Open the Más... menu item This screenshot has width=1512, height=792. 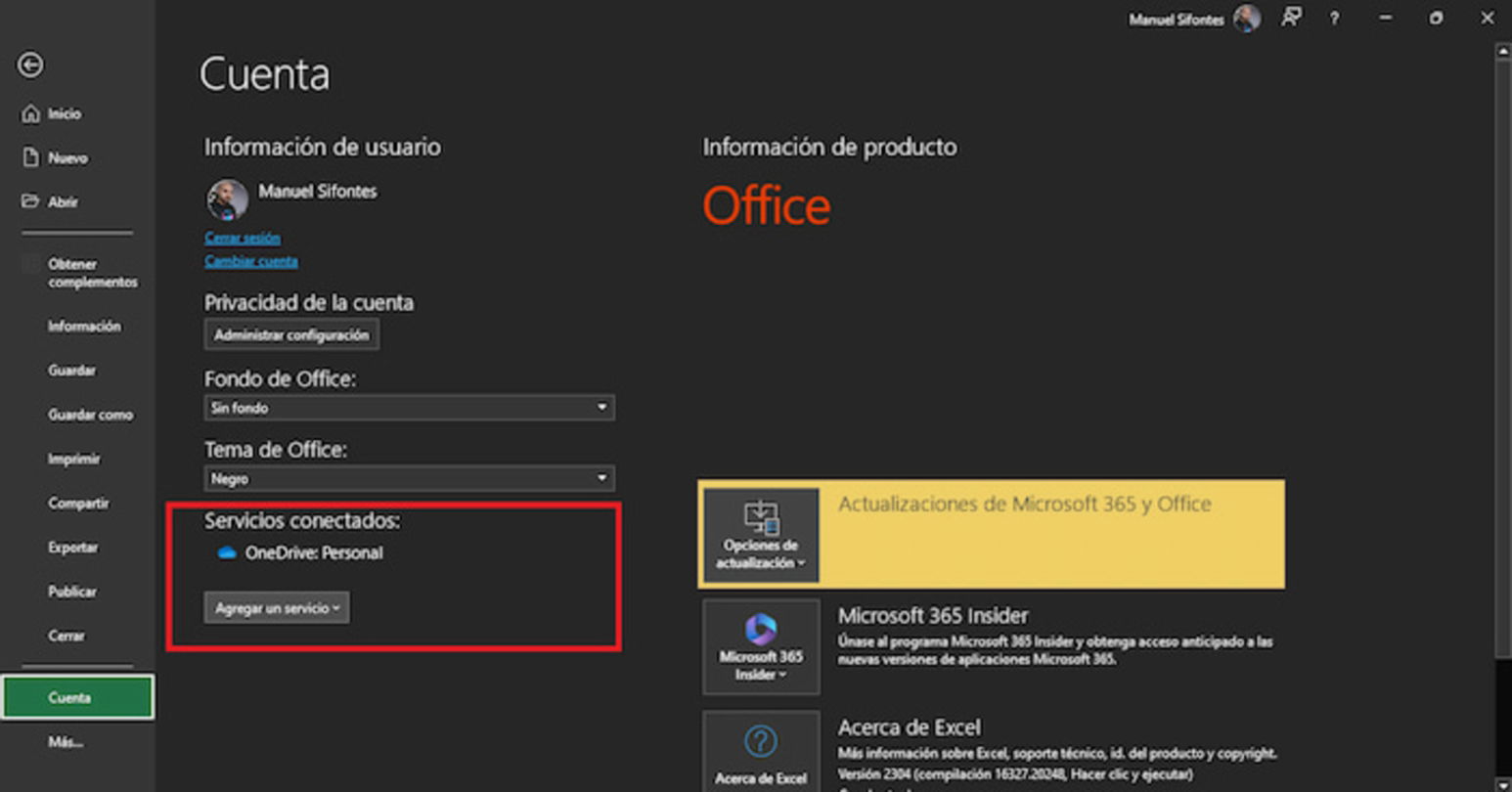click(66, 742)
